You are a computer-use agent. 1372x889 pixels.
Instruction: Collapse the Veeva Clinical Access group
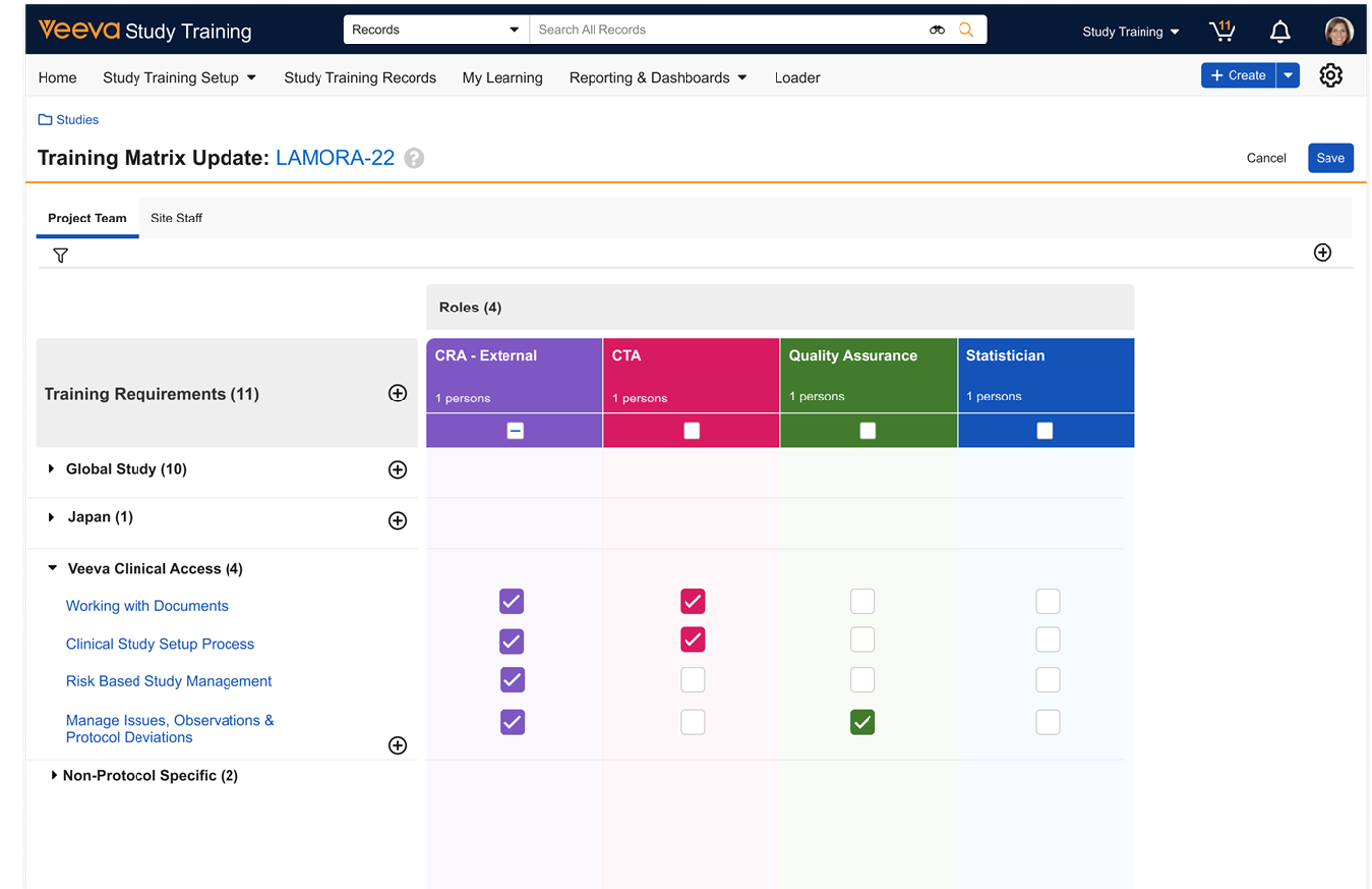(53, 569)
